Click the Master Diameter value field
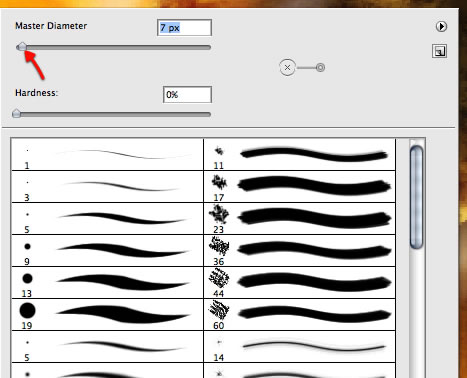 [184, 27]
